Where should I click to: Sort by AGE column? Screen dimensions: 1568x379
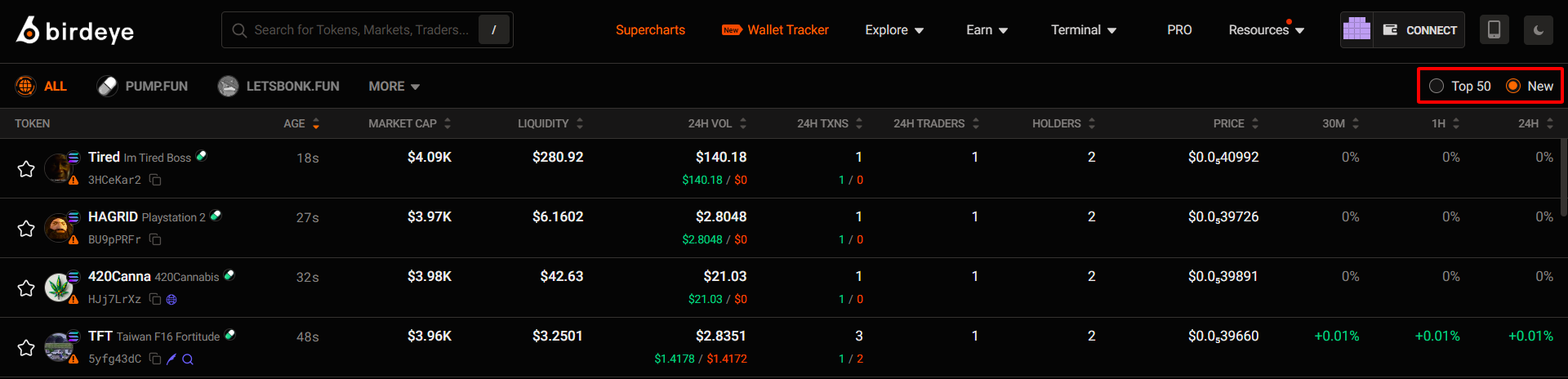(301, 123)
